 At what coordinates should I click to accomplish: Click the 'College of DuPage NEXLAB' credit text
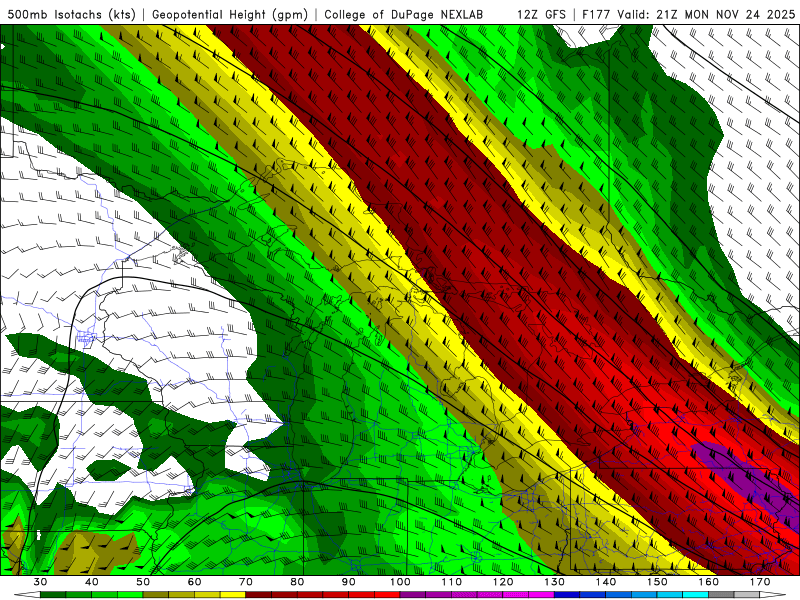click(x=404, y=14)
